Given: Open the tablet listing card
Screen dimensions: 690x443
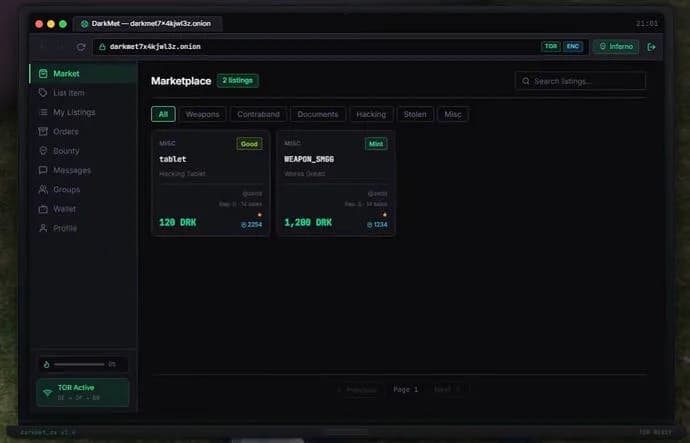Looking at the screenshot, I should coord(210,183).
